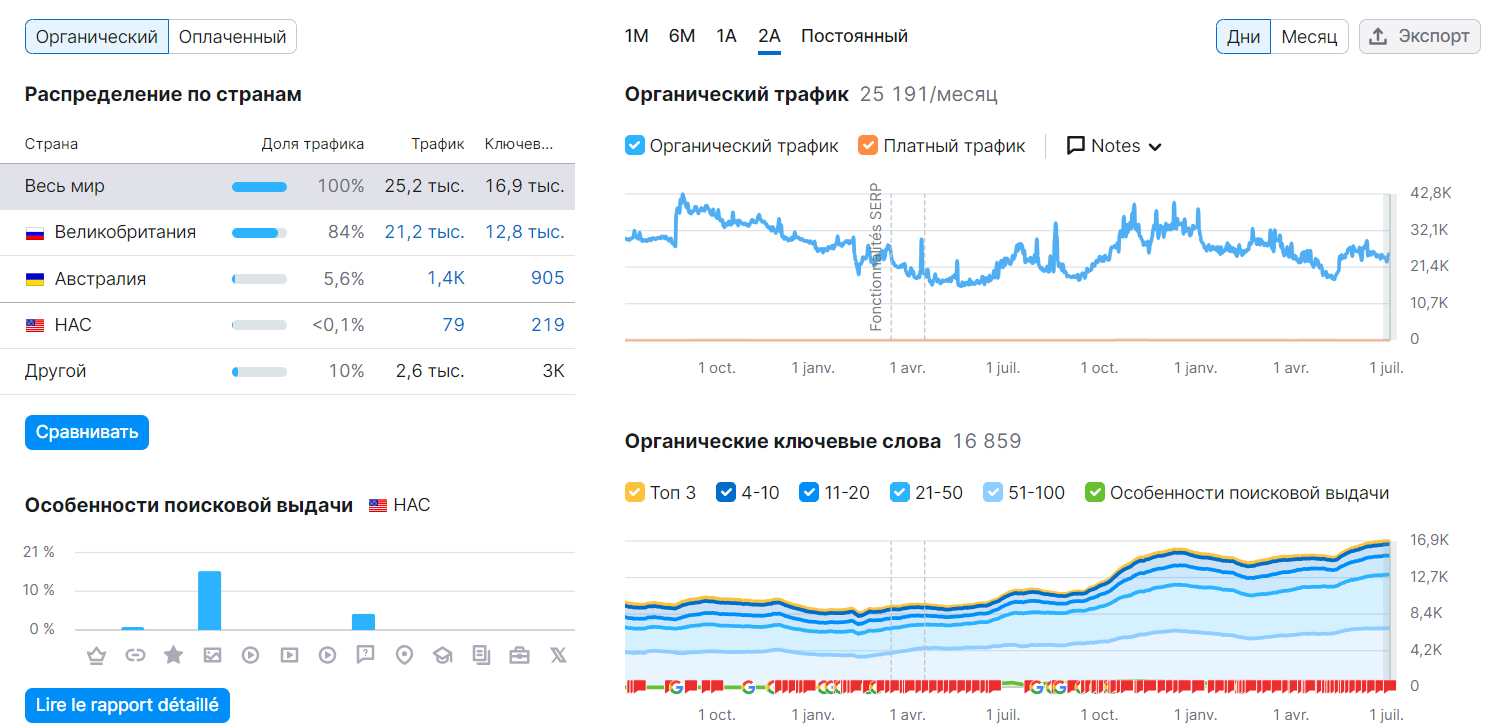Switch chart granularity to Месяц
This screenshot has height=728, width=1498.
(x=1310, y=36)
